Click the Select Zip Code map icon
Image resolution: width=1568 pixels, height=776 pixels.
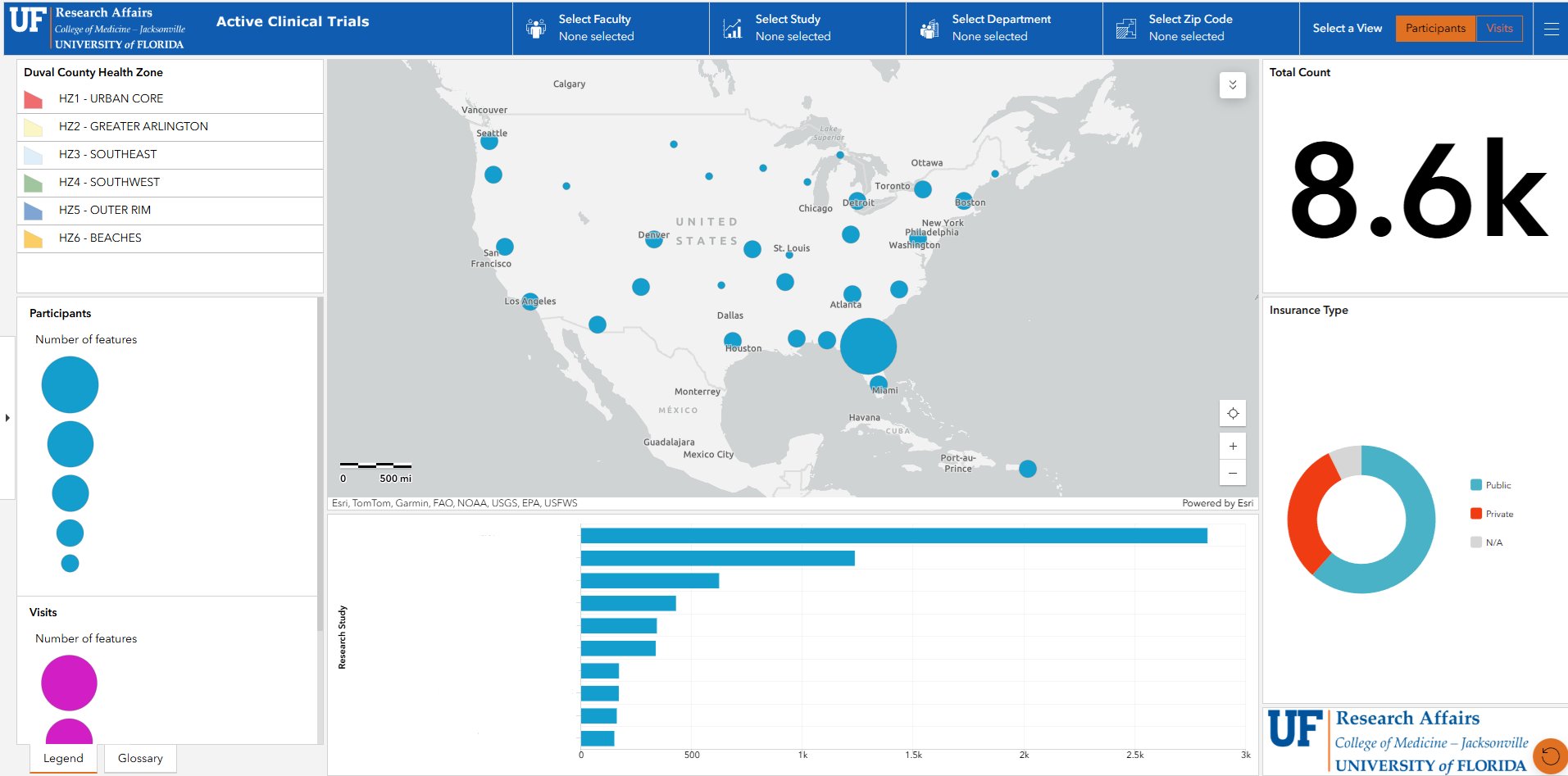pos(1126,29)
